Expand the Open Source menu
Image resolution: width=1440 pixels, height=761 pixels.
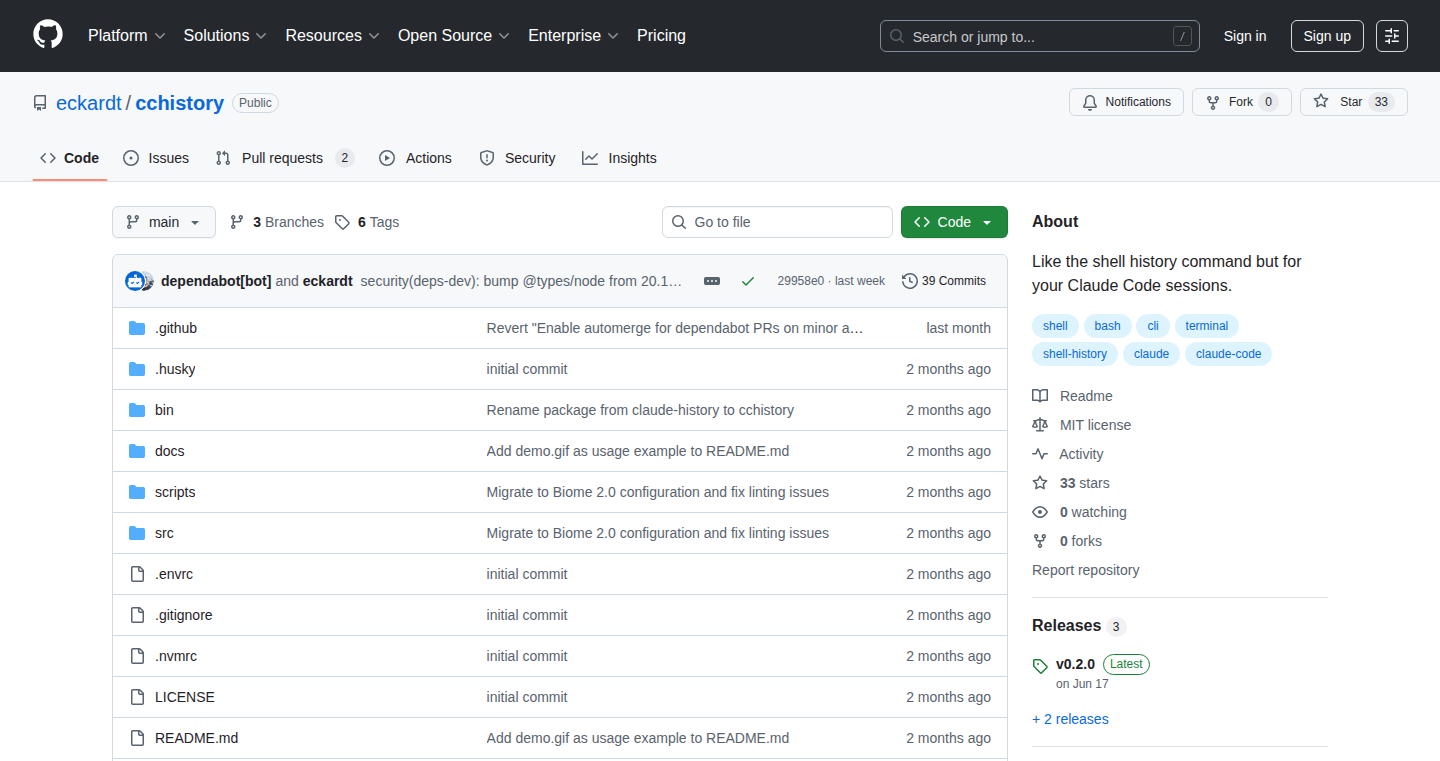(x=454, y=36)
